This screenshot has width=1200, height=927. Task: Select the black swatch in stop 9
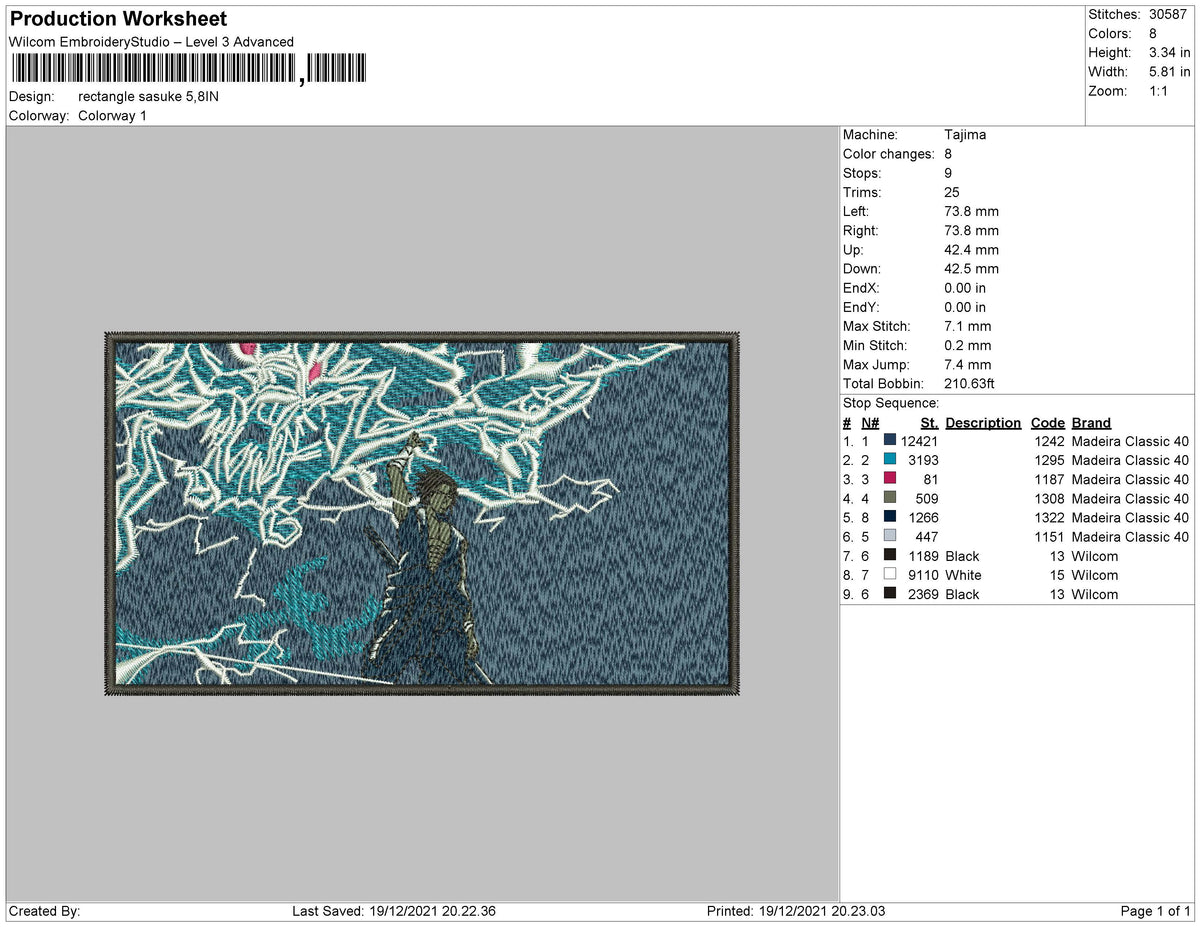pos(890,594)
